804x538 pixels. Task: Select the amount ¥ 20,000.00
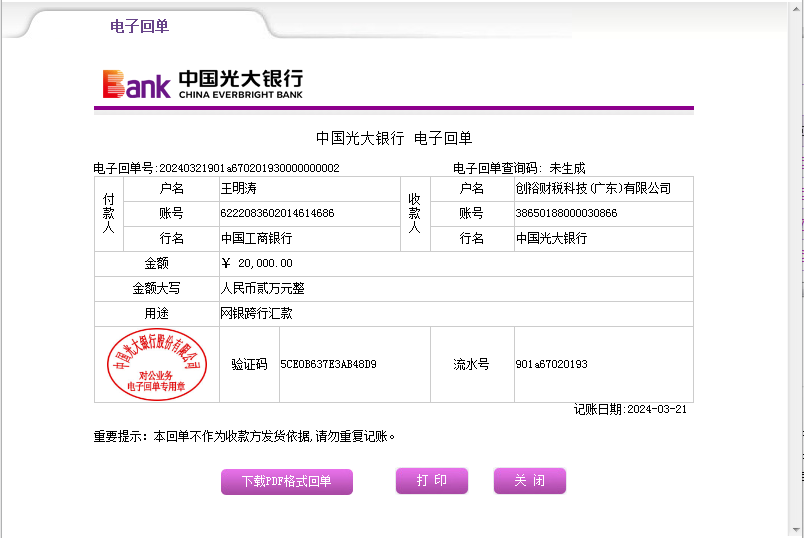click(256, 263)
